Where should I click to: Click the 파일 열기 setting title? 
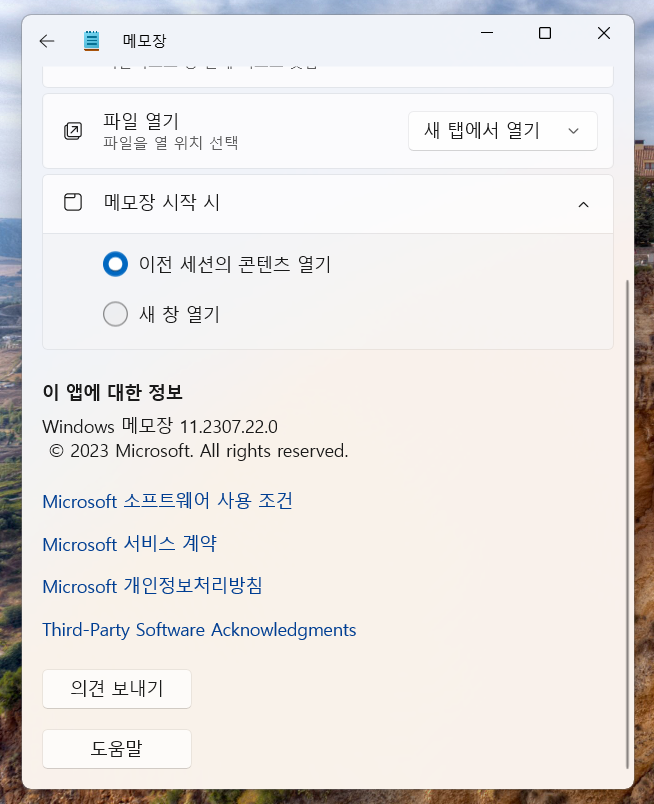pyautogui.click(x=141, y=121)
